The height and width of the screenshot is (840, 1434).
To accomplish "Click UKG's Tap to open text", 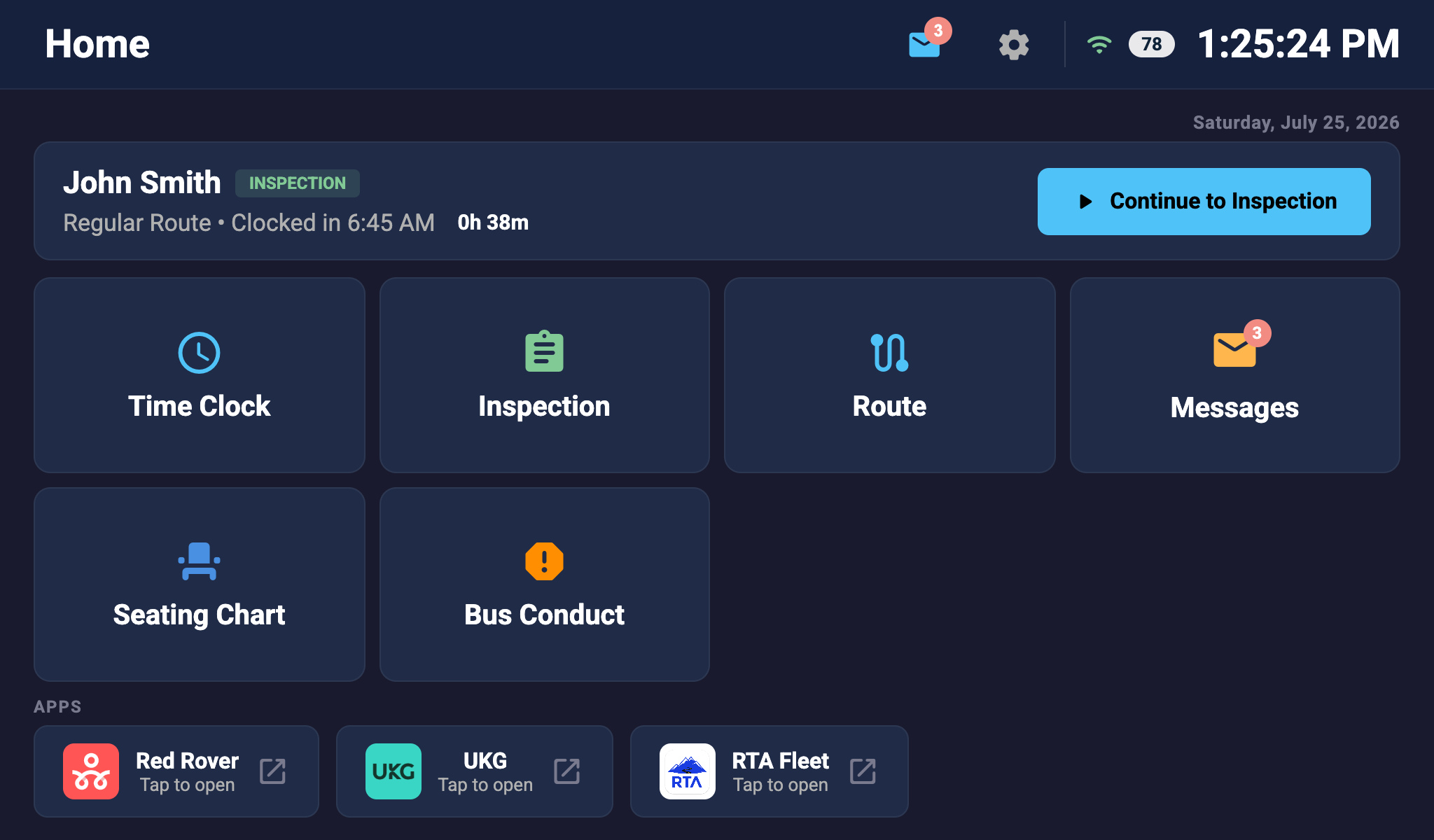I will click(485, 785).
